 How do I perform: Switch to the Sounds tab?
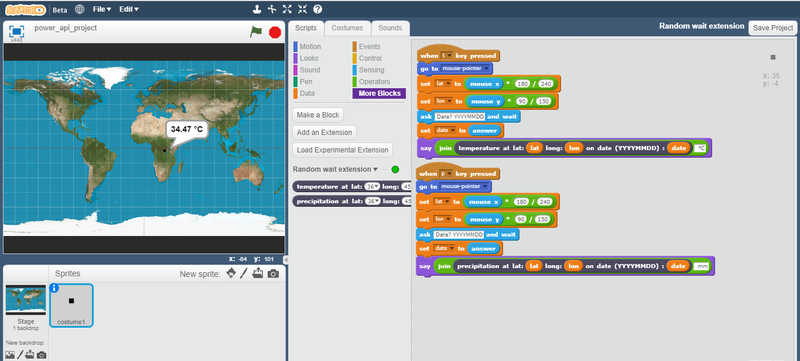pos(390,28)
